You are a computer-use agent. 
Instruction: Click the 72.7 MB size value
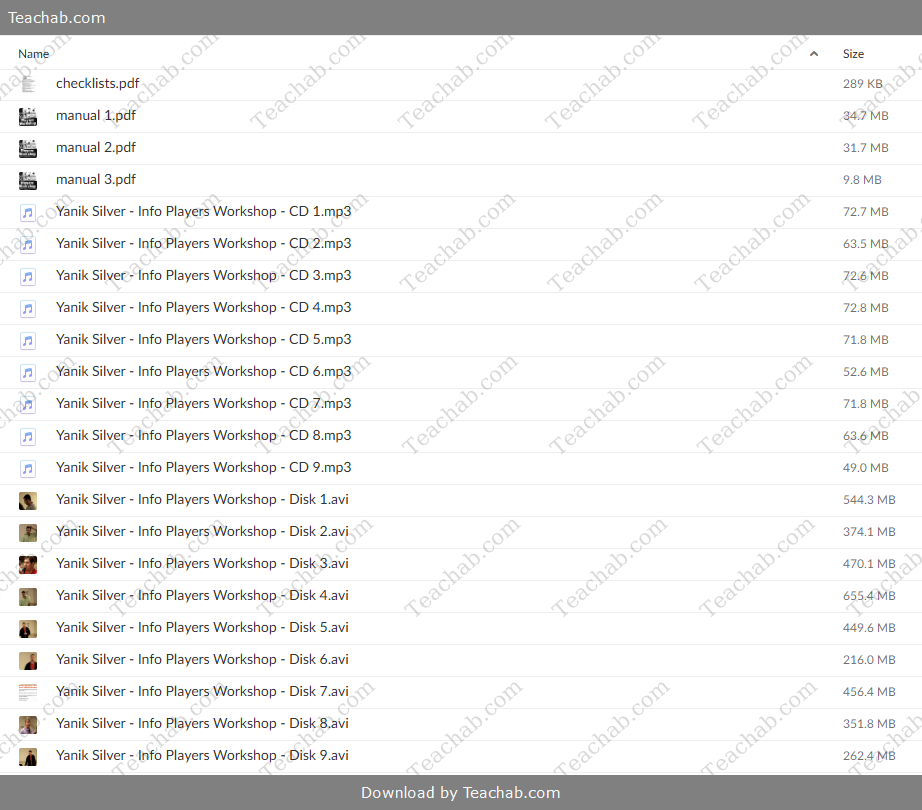tap(866, 212)
